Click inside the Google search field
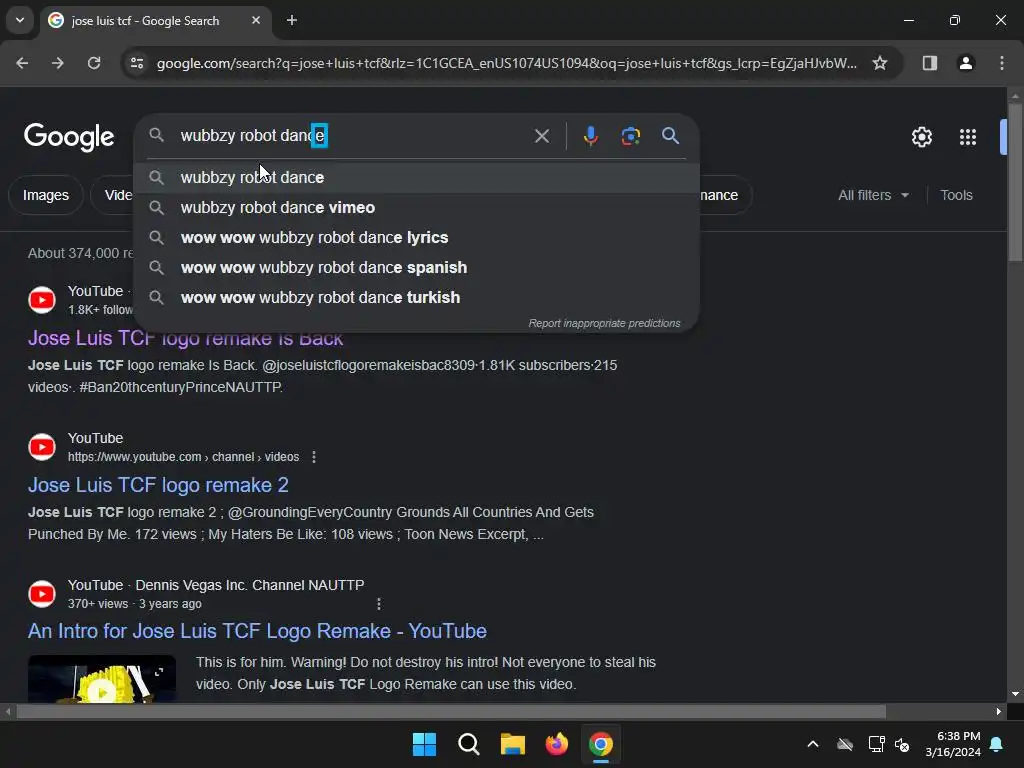 [x=353, y=136]
